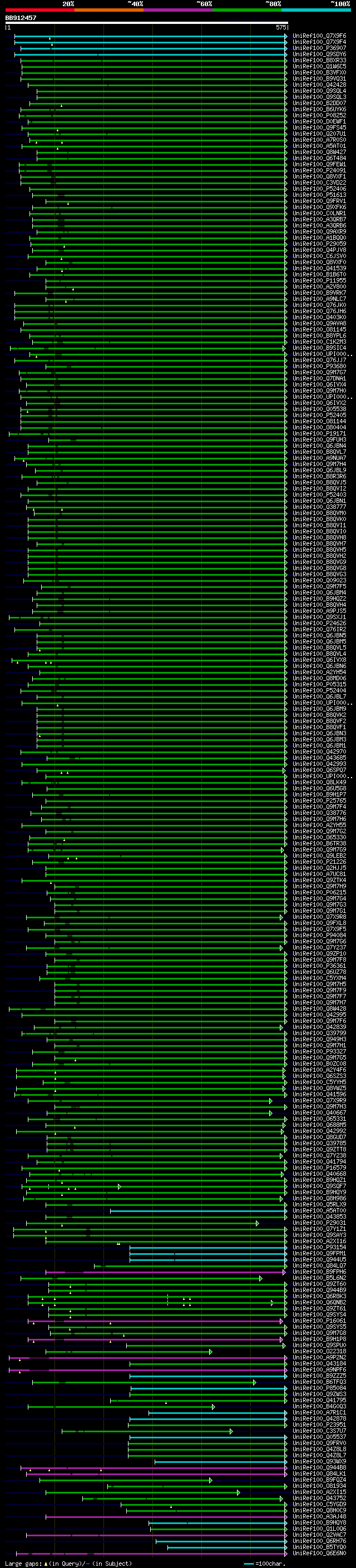
Task: Click the green alignment bar of UniRef100_B3VFX0
Action: [154, 73]
